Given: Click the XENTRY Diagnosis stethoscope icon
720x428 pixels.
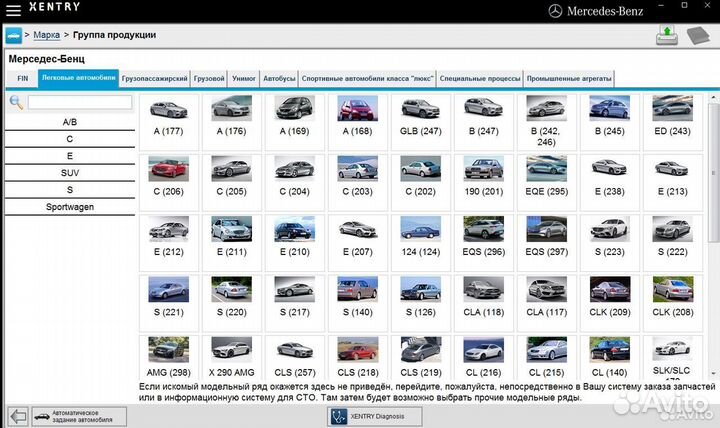Looking at the screenshot, I should pos(339,417).
